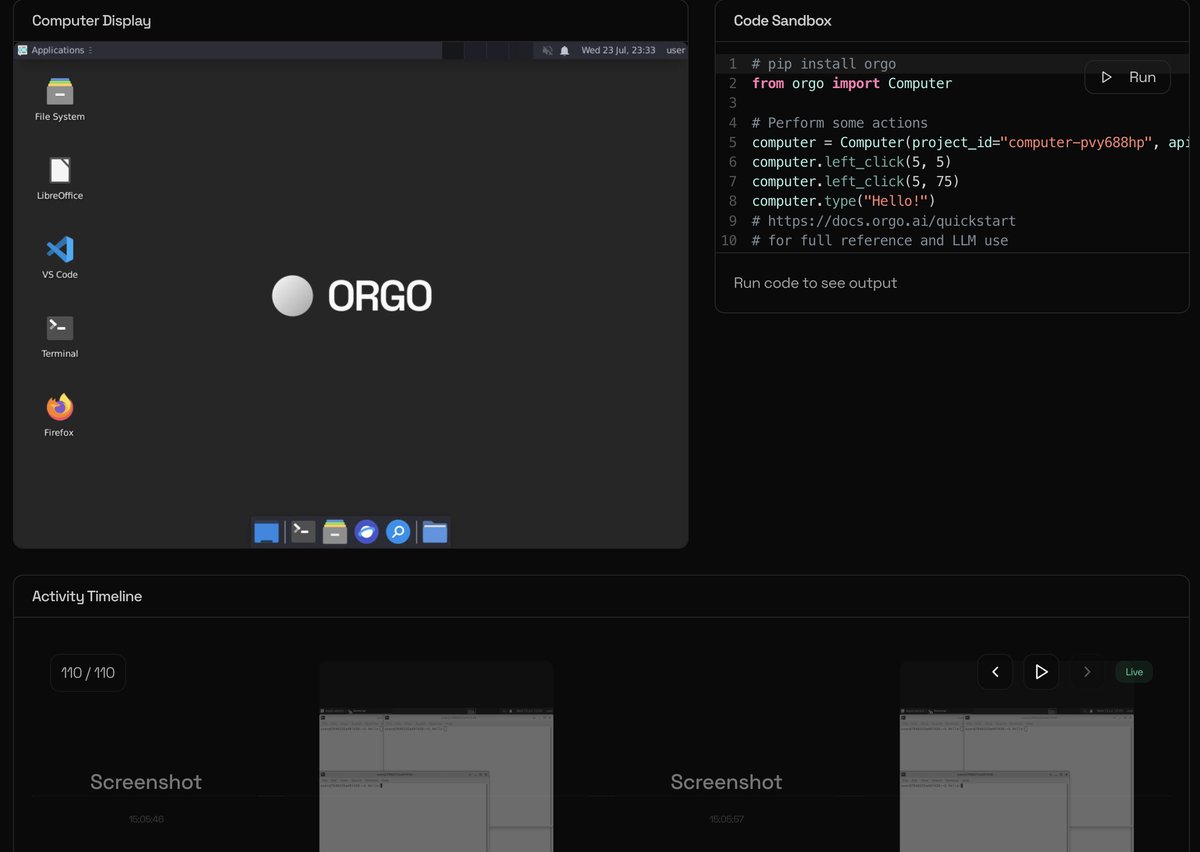1200x852 pixels.
Task: Open the user menu in top panel
Action: pyautogui.click(x=676, y=50)
